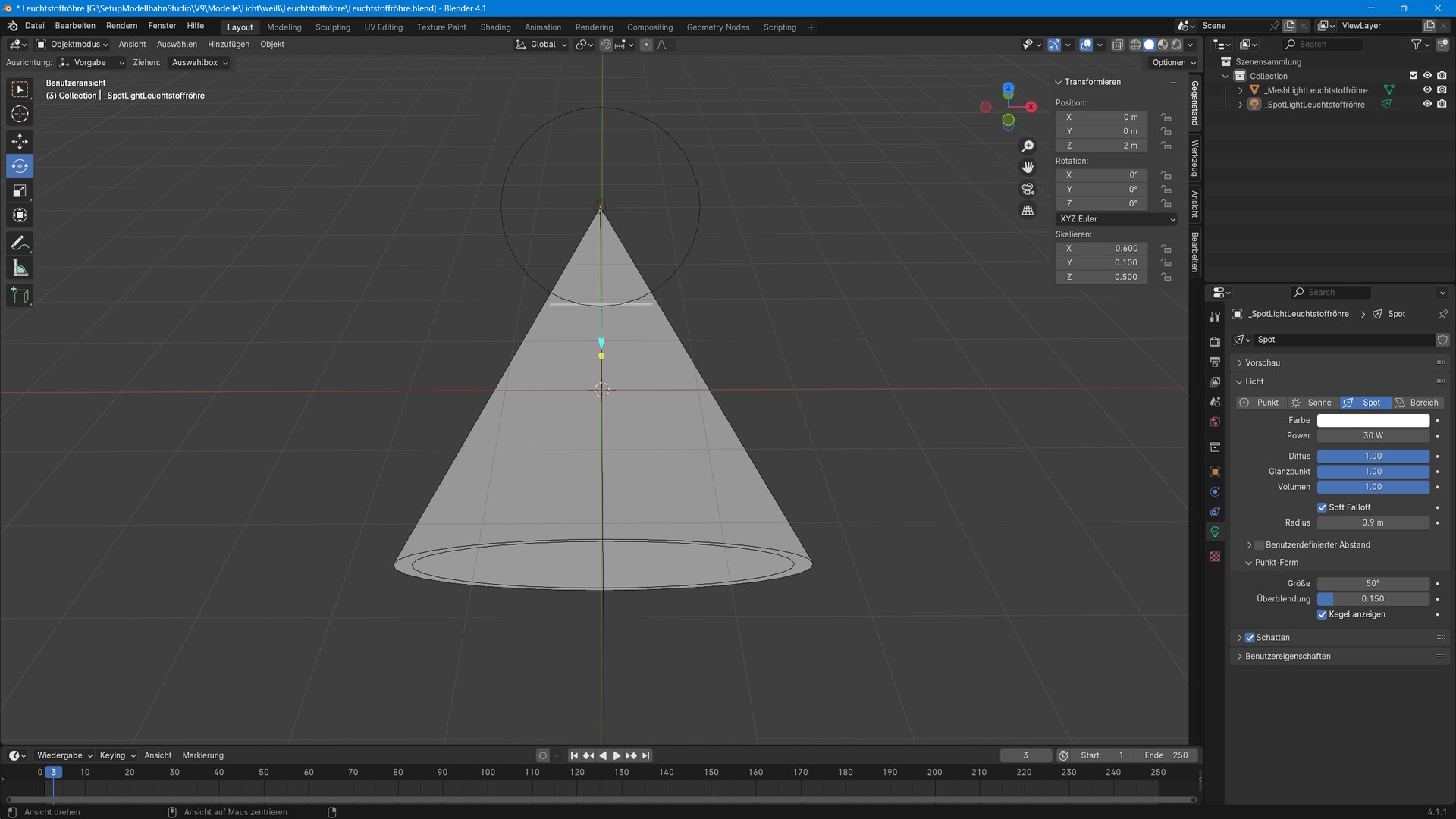
Task: Disable the Soft Falloff checkbox
Action: point(1322,507)
